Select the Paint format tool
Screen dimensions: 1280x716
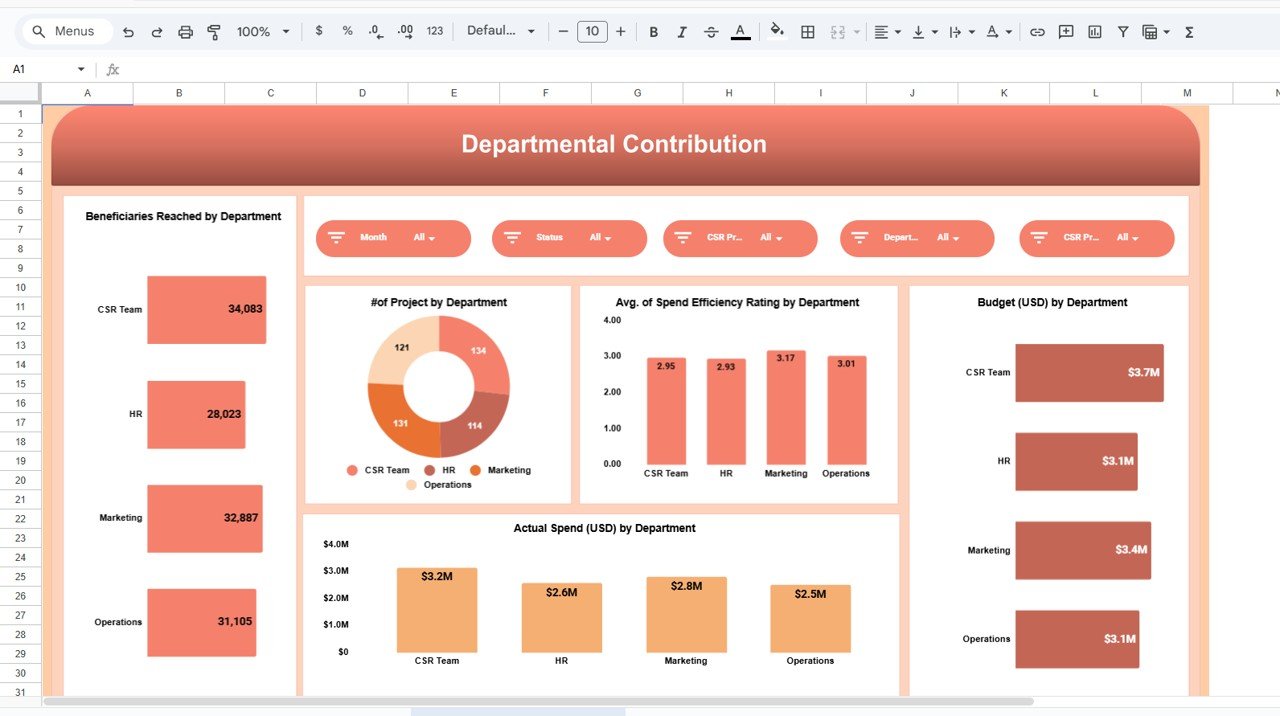213,32
